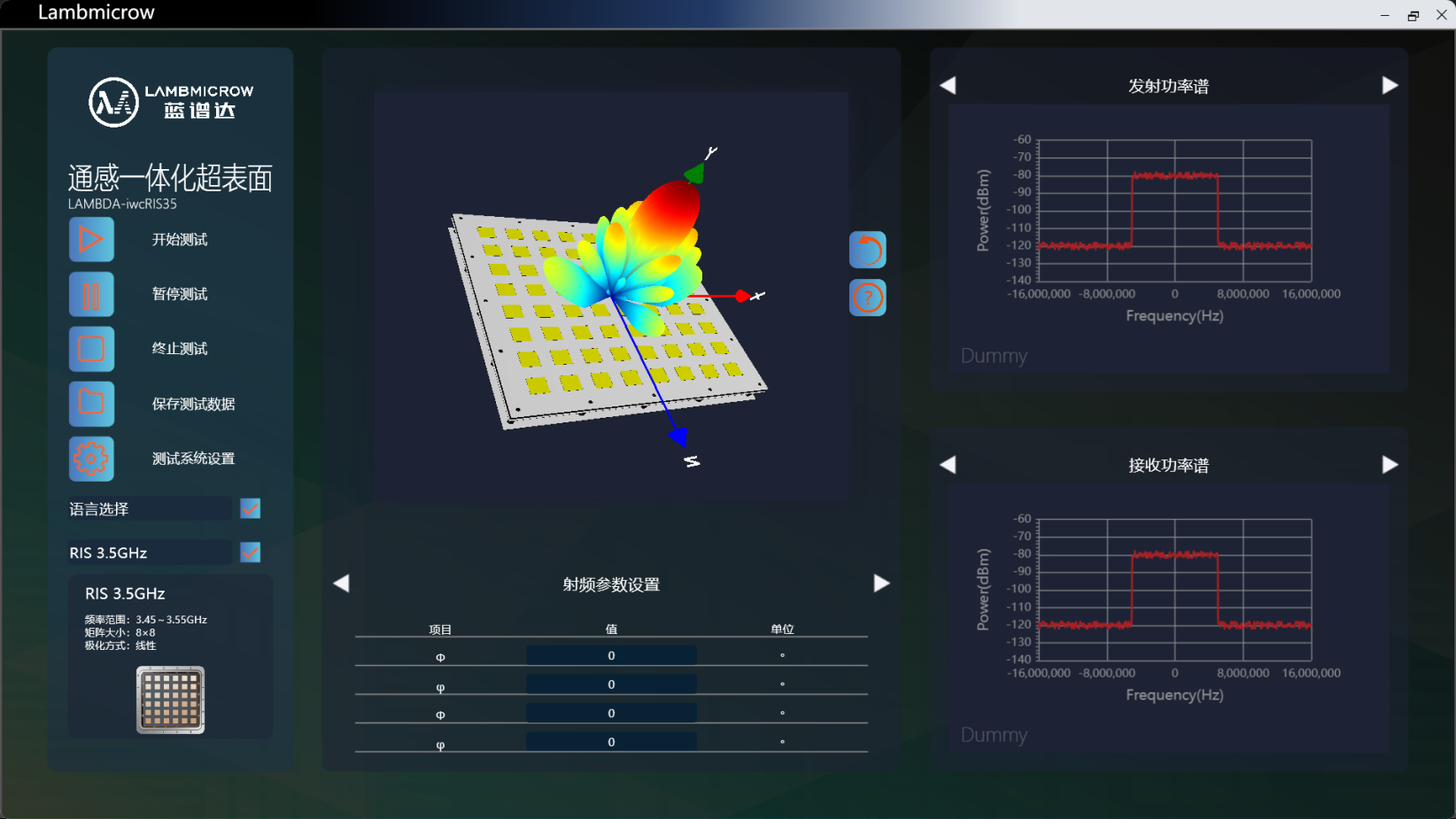
Task: Click the stop test square icon
Action: [91, 349]
